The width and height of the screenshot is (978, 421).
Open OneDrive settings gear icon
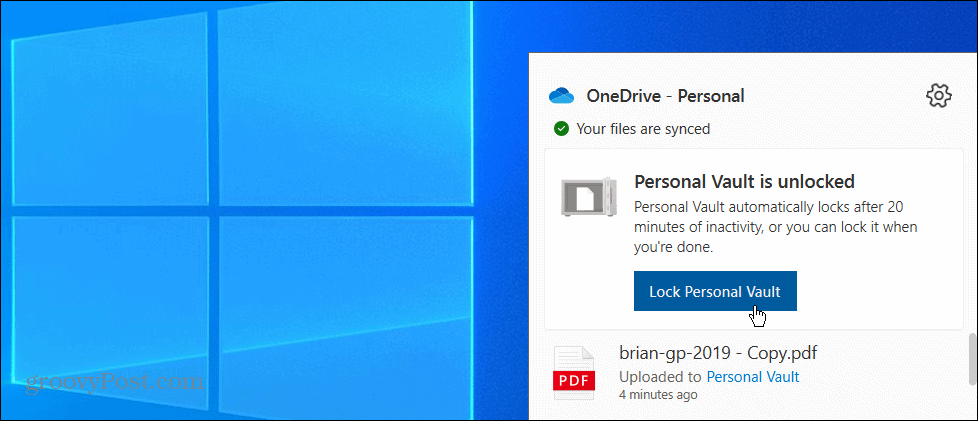[938, 95]
